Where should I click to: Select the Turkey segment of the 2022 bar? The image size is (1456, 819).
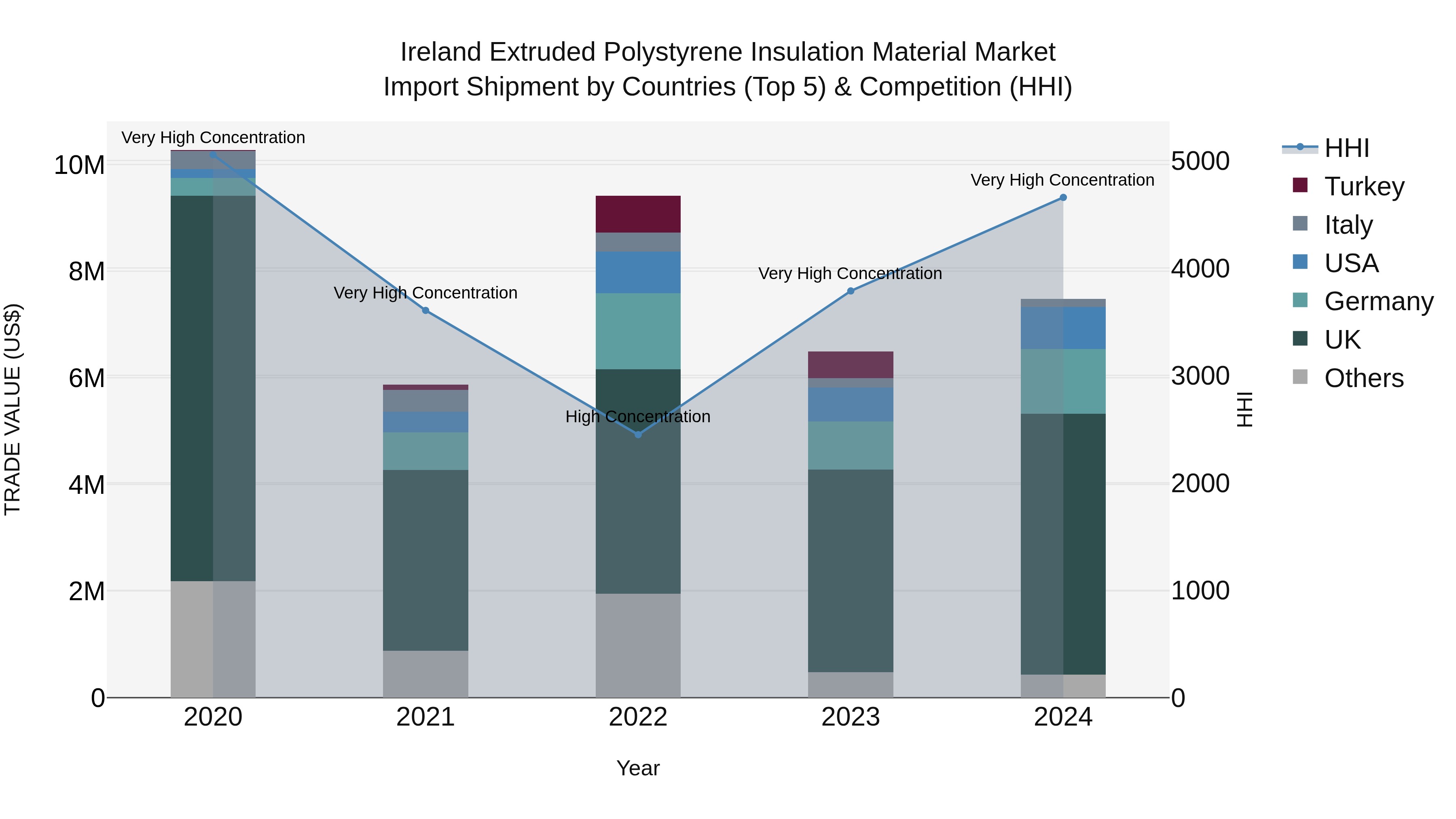638,214
